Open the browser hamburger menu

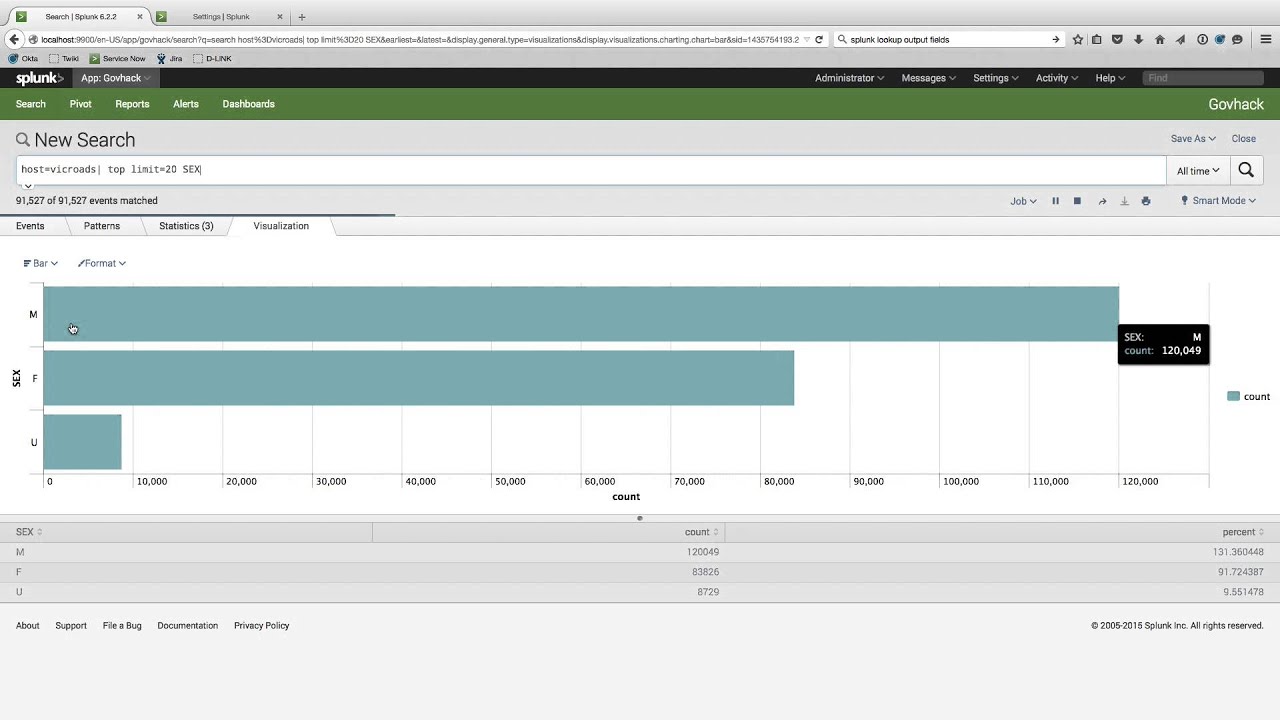(x=1265, y=40)
